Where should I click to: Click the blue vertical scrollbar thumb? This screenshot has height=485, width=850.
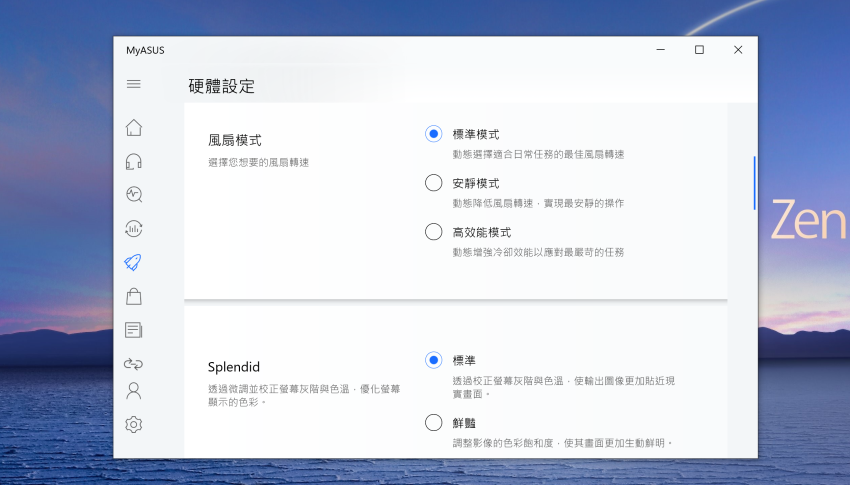coord(754,183)
